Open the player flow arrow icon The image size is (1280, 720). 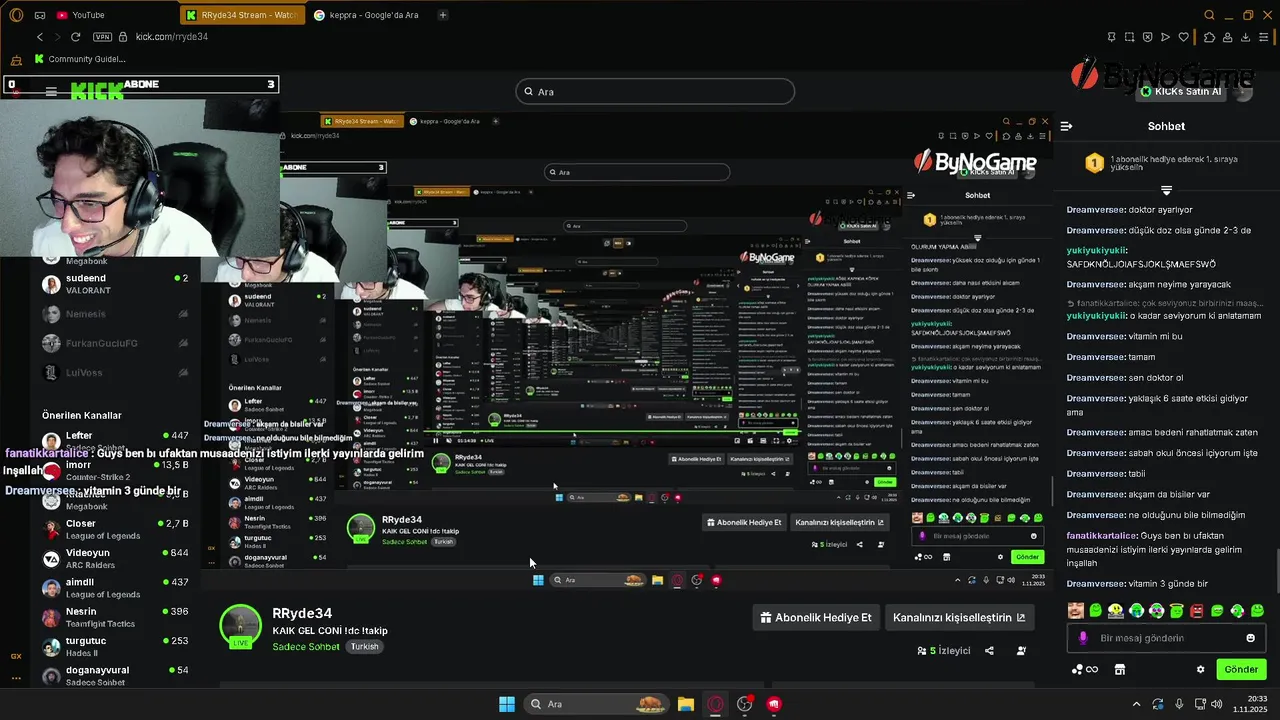[1166, 37]
